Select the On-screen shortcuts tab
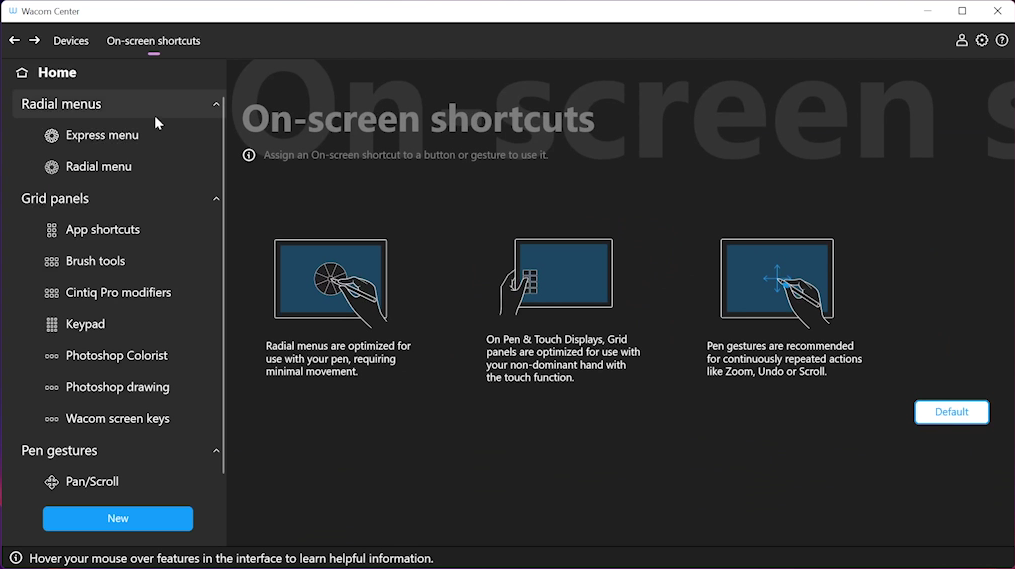The height and width of the screenshot is (569, 1015). coord(153,41)
